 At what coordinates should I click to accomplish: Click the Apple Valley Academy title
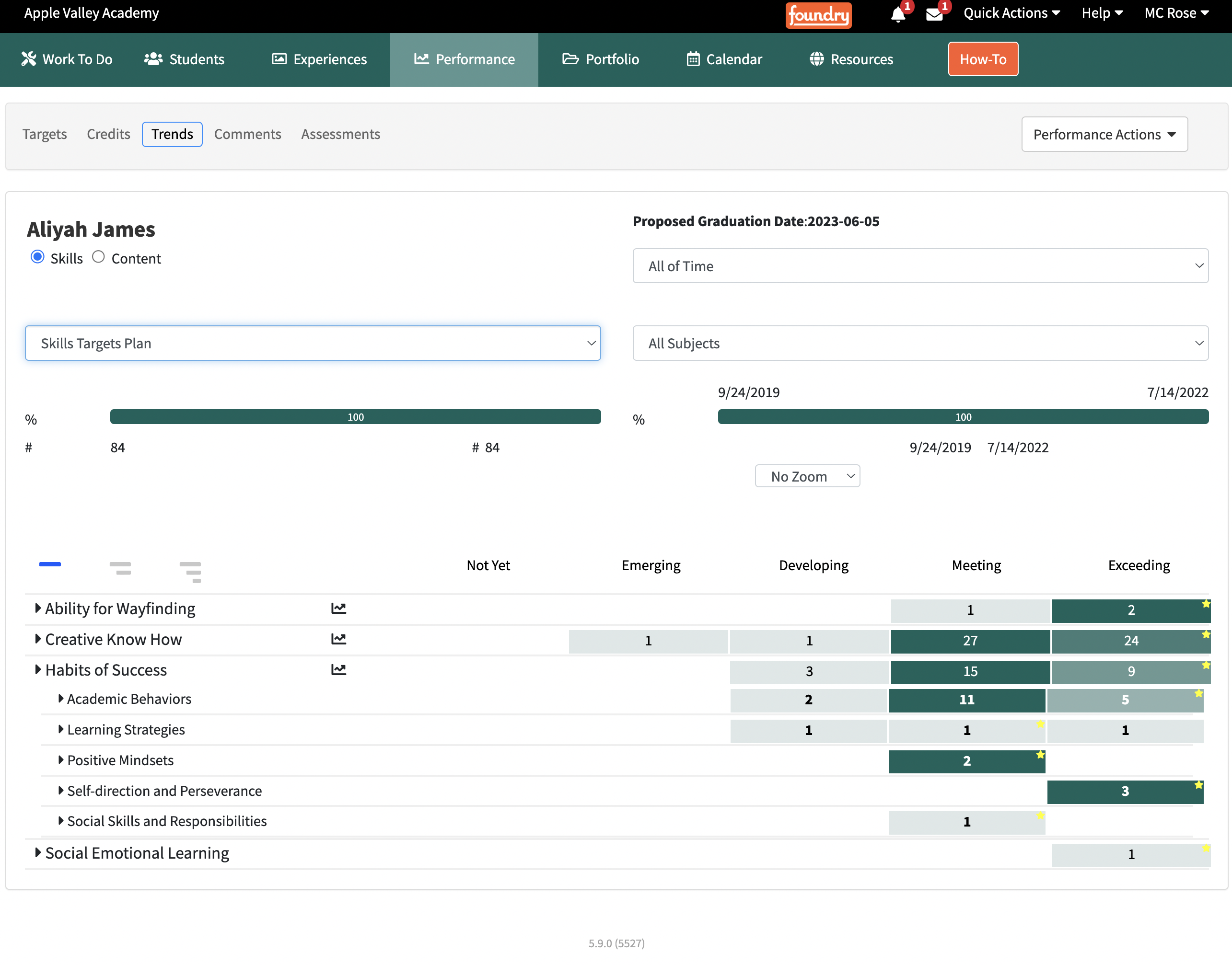[x=92, y=13]
